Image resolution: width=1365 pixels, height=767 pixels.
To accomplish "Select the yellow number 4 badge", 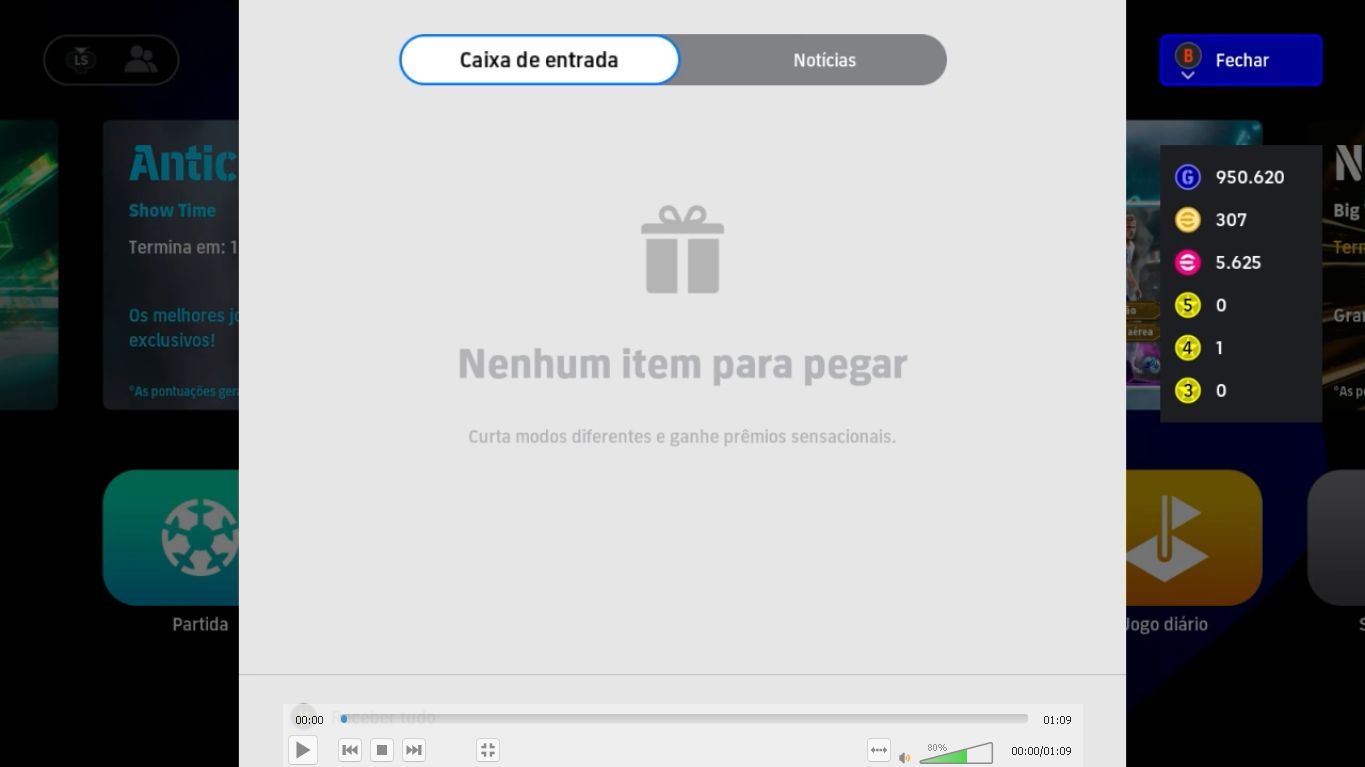I will click(x=1188, y=348).
